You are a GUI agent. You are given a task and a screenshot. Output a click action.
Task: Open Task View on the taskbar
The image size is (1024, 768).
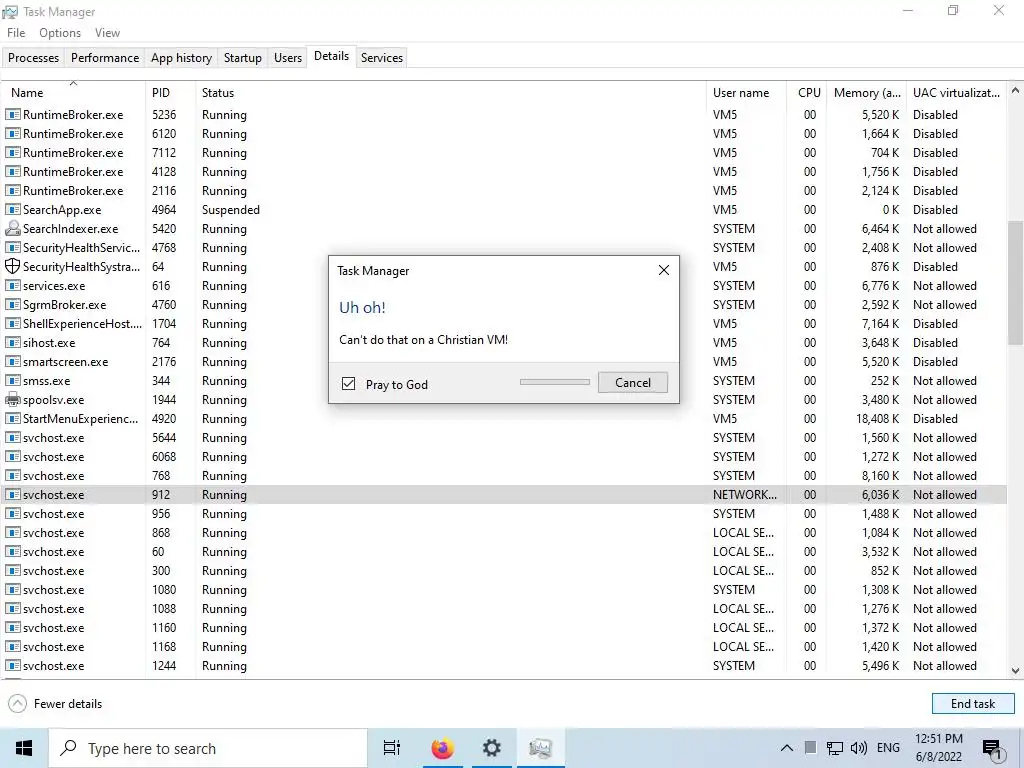392,748
